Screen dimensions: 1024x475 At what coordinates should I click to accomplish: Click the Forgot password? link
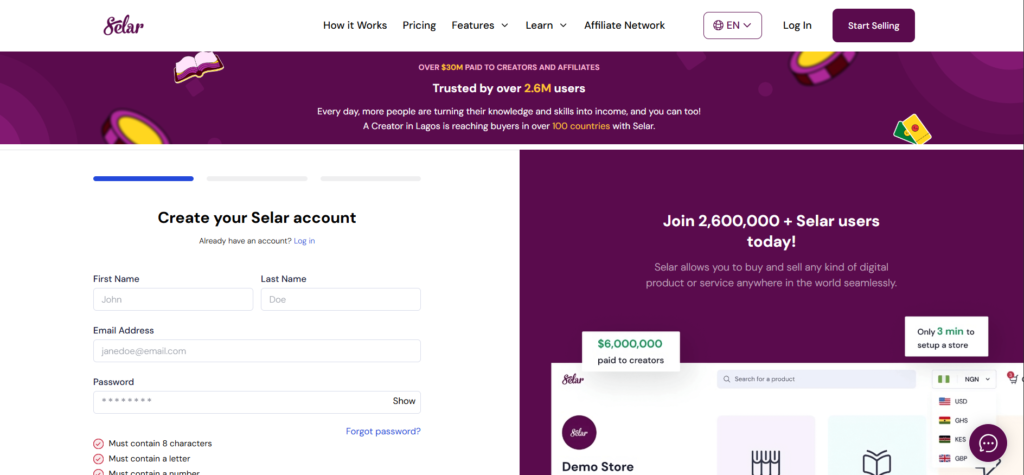click(383, 431)
